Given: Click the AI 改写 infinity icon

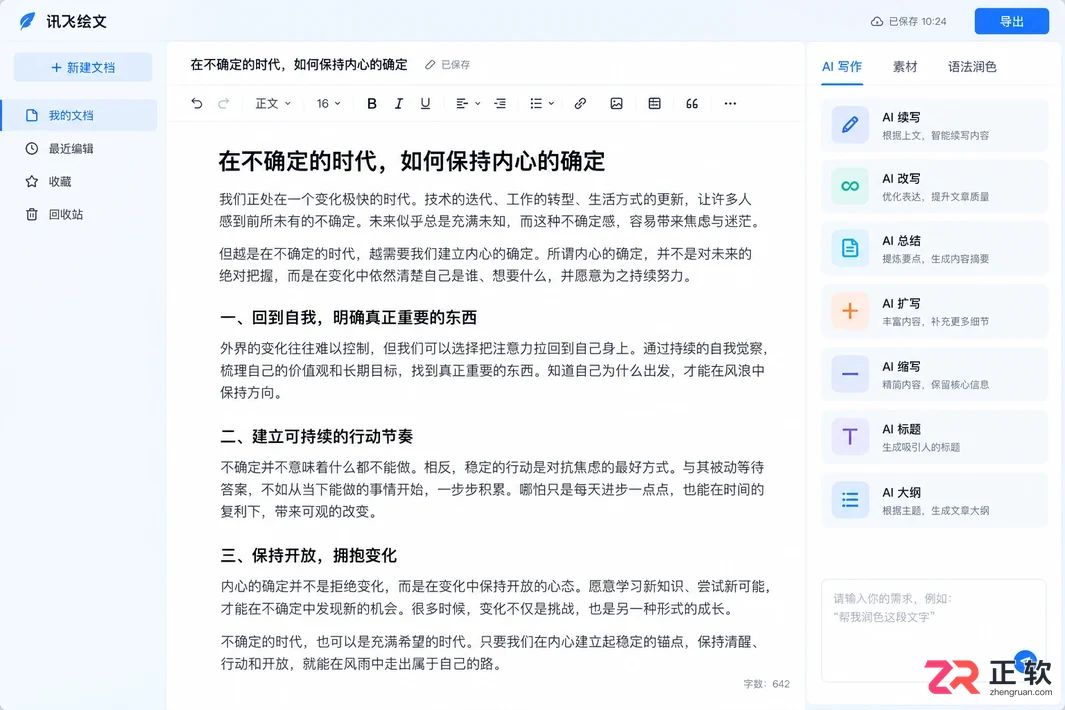Looking at the screenshot, I should (850, 186).
